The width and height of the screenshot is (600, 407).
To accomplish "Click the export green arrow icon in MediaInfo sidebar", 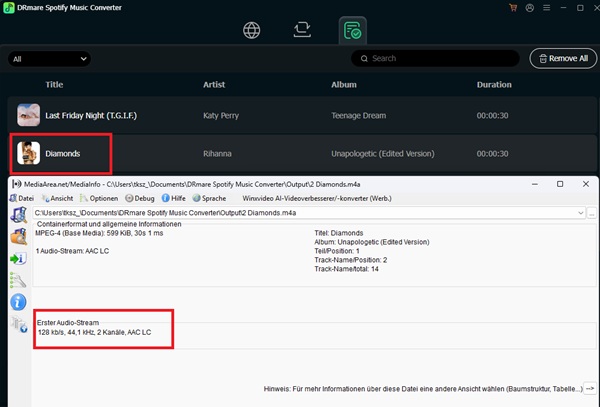I will coord(18,259).
